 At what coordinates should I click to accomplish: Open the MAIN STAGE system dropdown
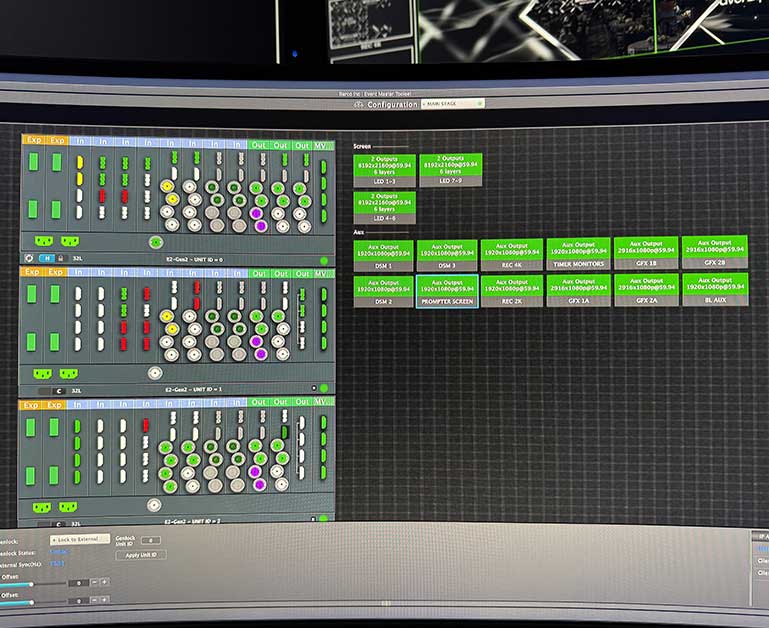click(x=452, y=103)
